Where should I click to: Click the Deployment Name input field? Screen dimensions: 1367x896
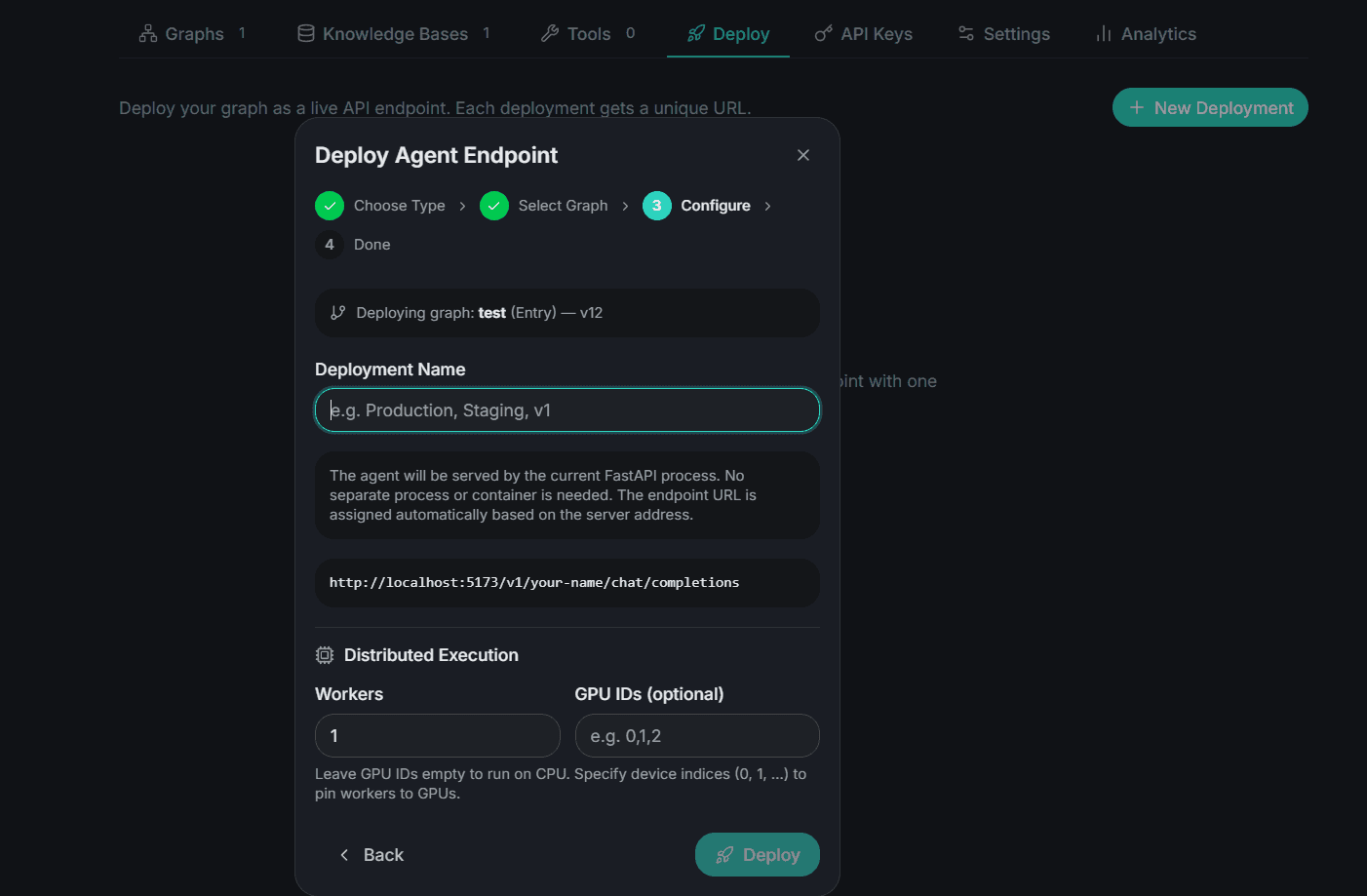tap(566, 409)
